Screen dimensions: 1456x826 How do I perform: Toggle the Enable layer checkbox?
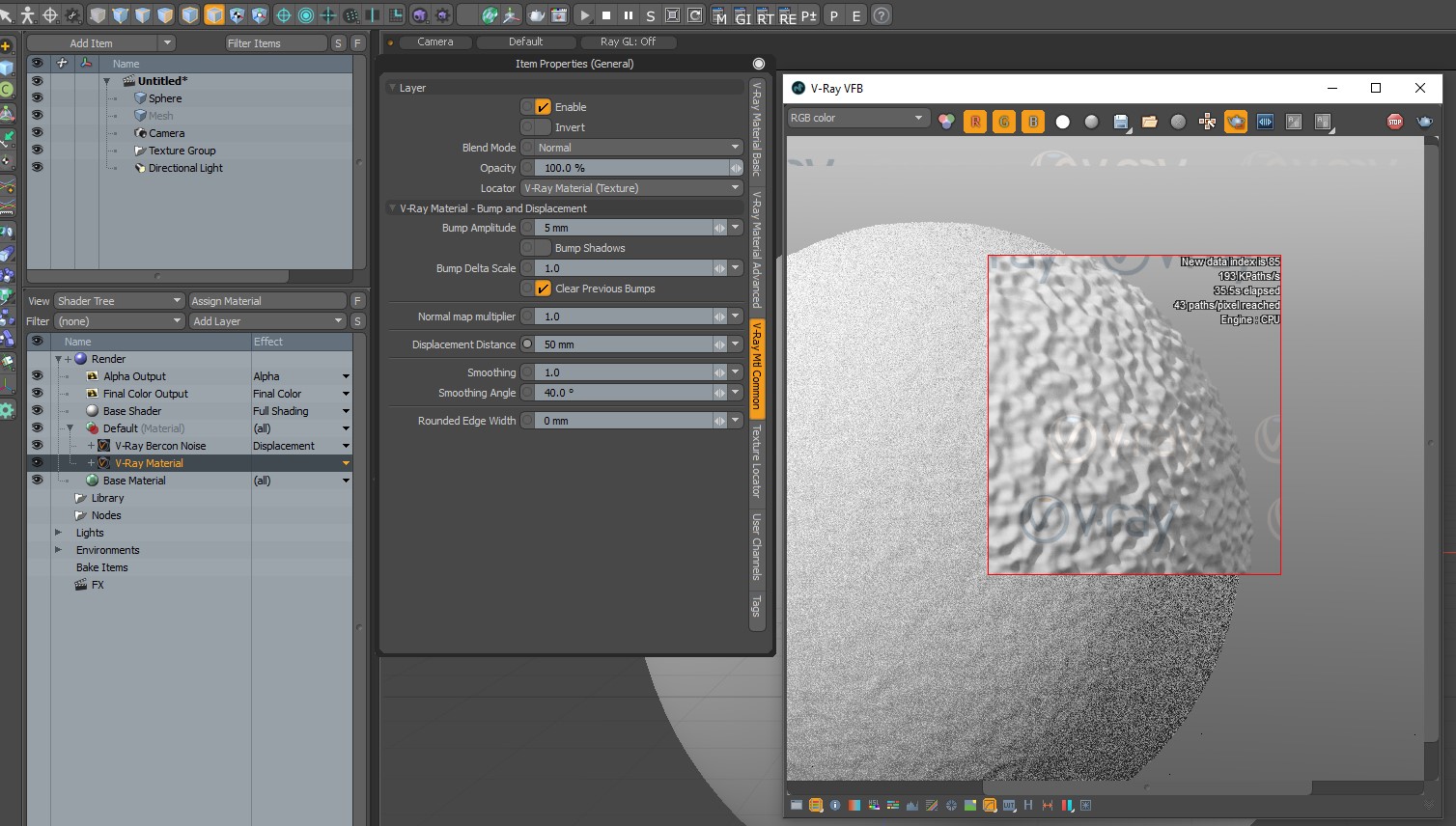pos(543,107)
